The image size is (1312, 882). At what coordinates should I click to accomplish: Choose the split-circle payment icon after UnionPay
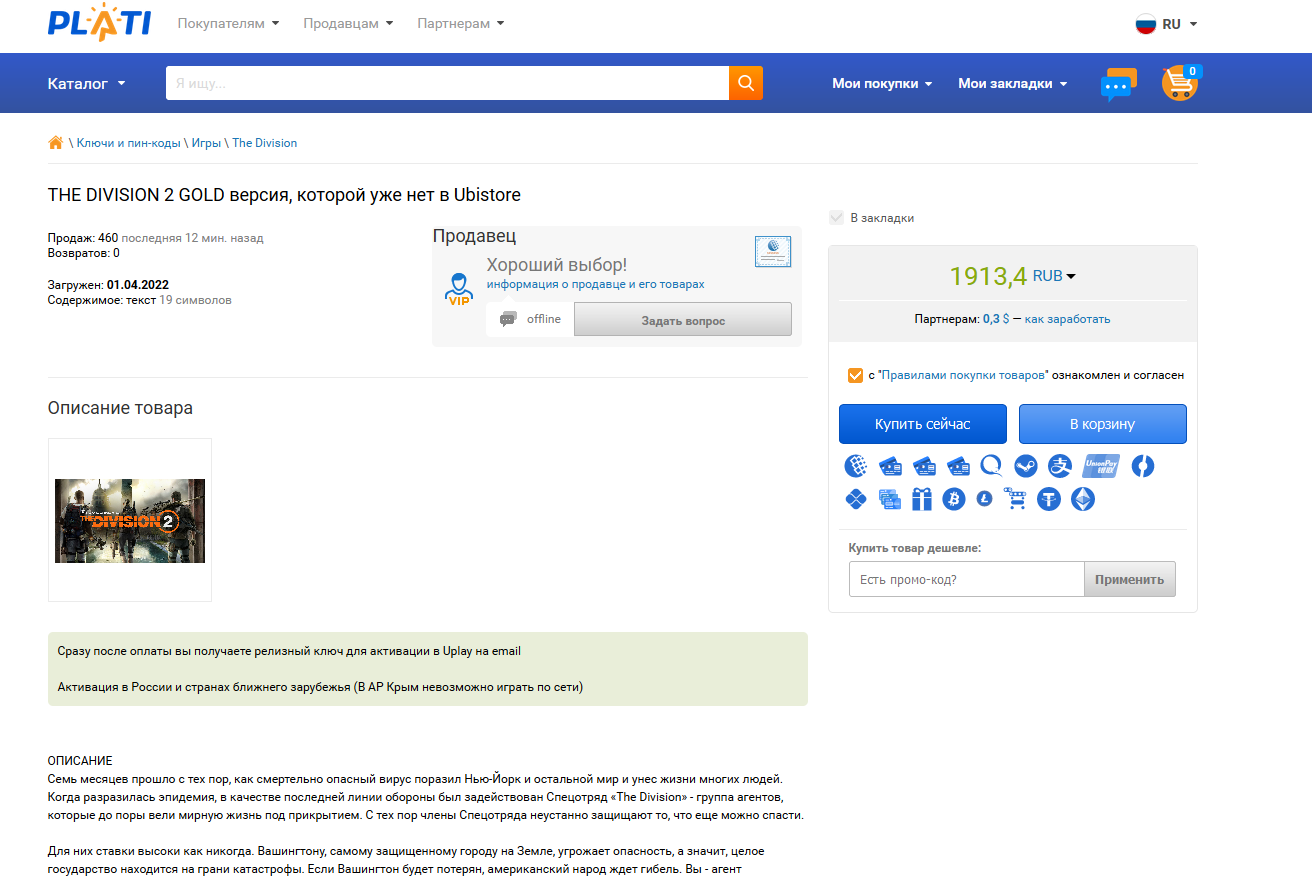click(1143, 466)
